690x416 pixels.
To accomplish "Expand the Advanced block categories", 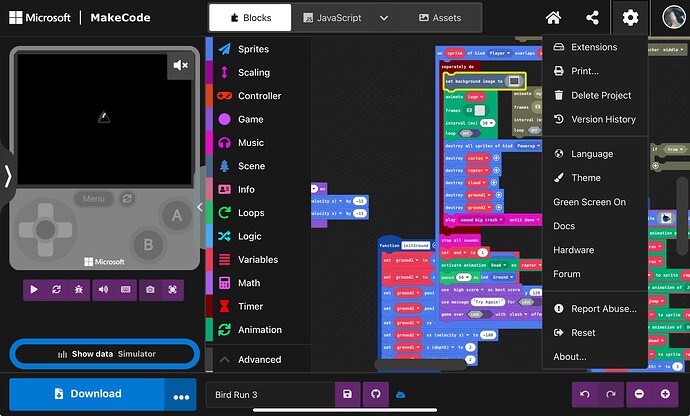I will tap(259, 359).
